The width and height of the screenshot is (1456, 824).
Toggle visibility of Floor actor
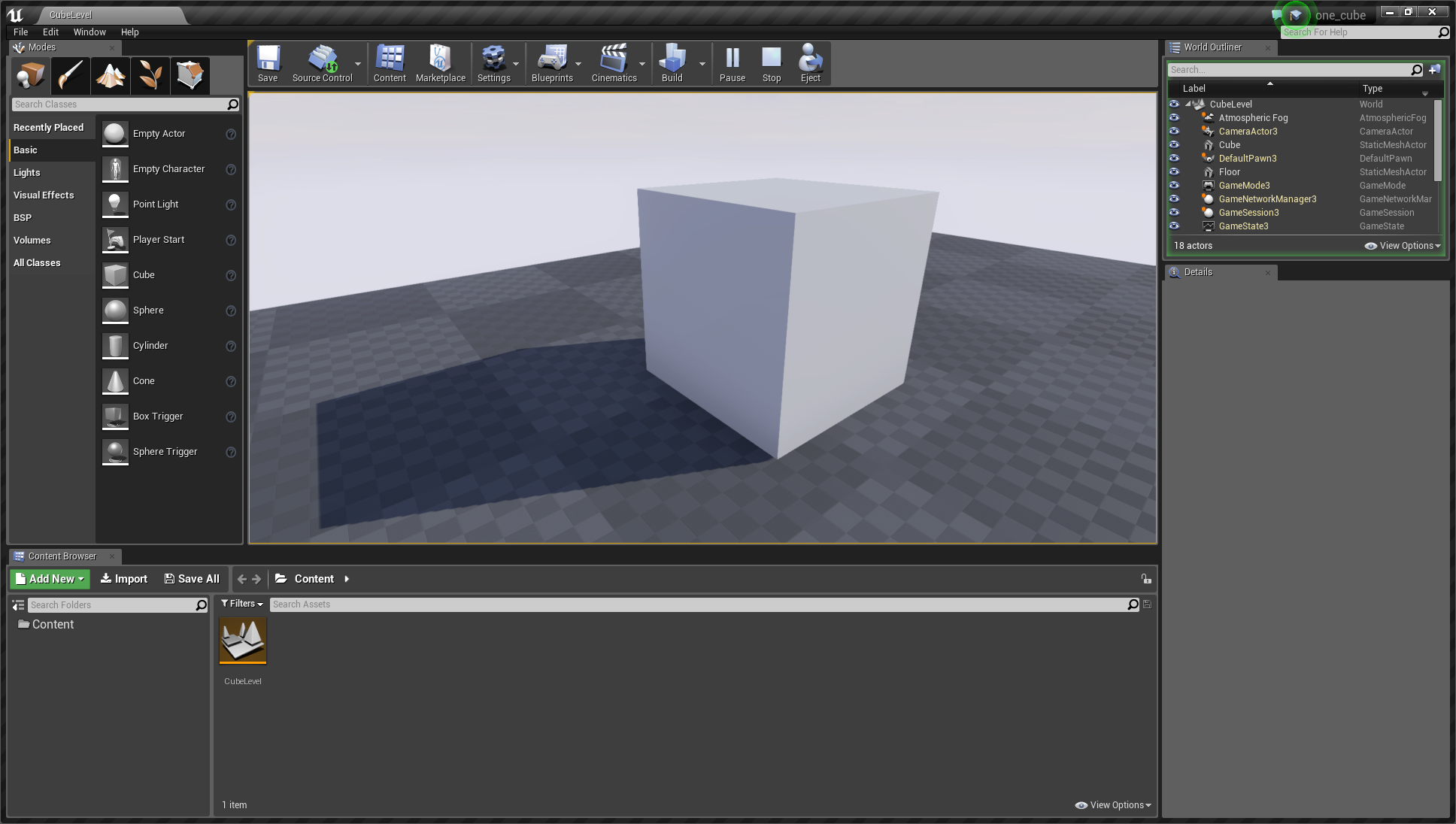point(1174,172)
